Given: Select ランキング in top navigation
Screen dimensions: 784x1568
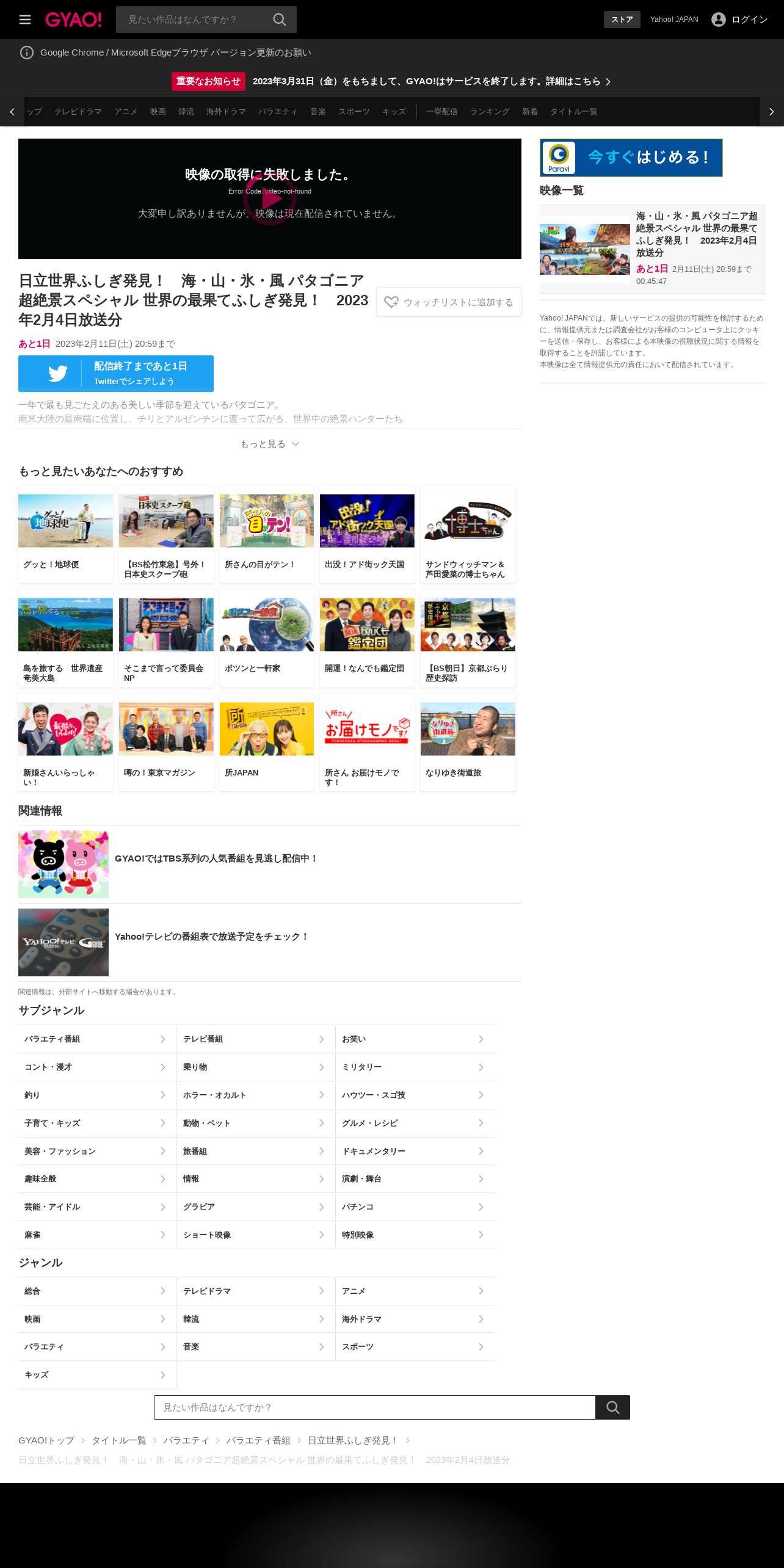Looking at the screenshot, I should pos(490,112).
